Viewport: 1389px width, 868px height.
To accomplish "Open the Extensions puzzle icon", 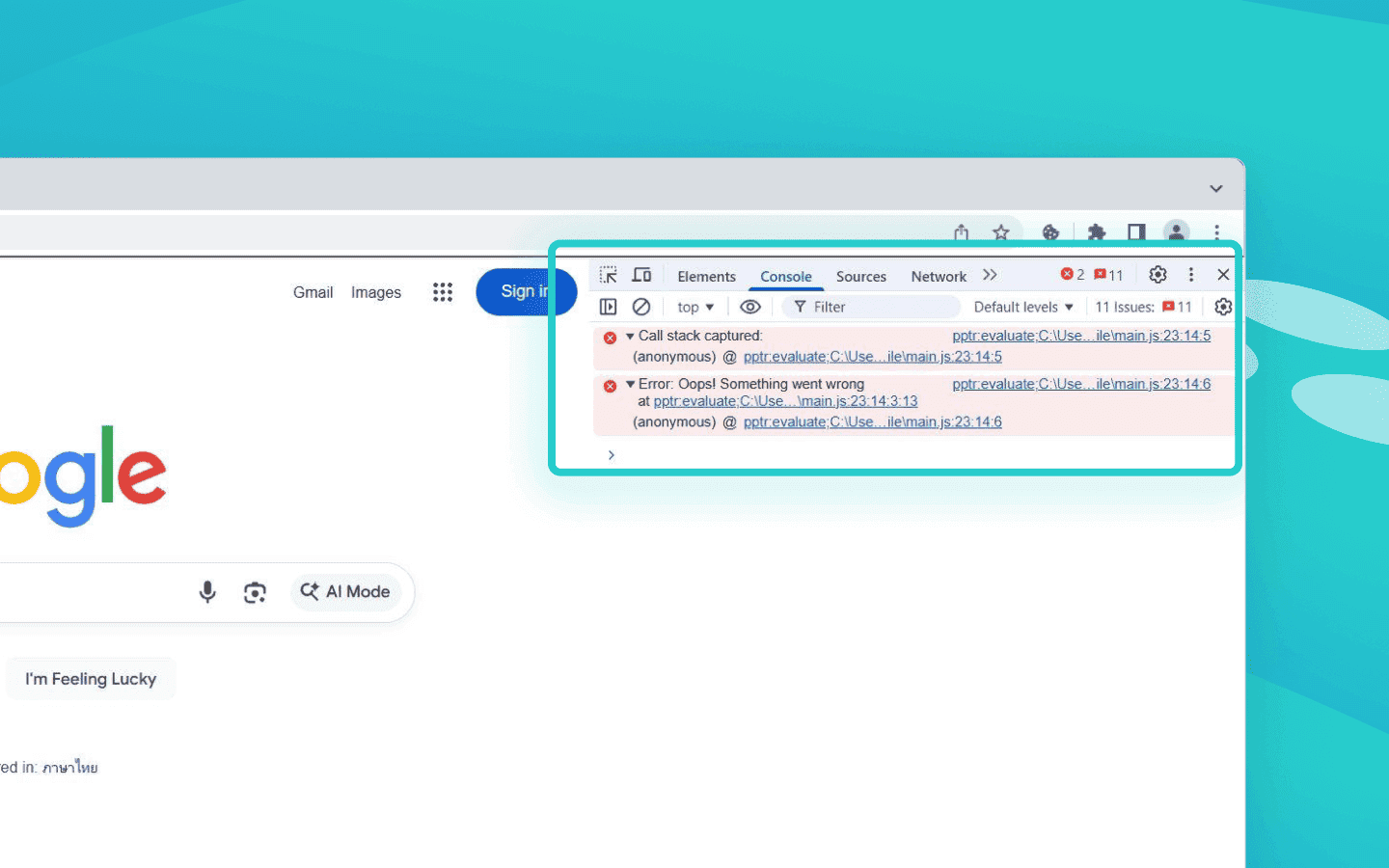I will (x=1096, y=232).
